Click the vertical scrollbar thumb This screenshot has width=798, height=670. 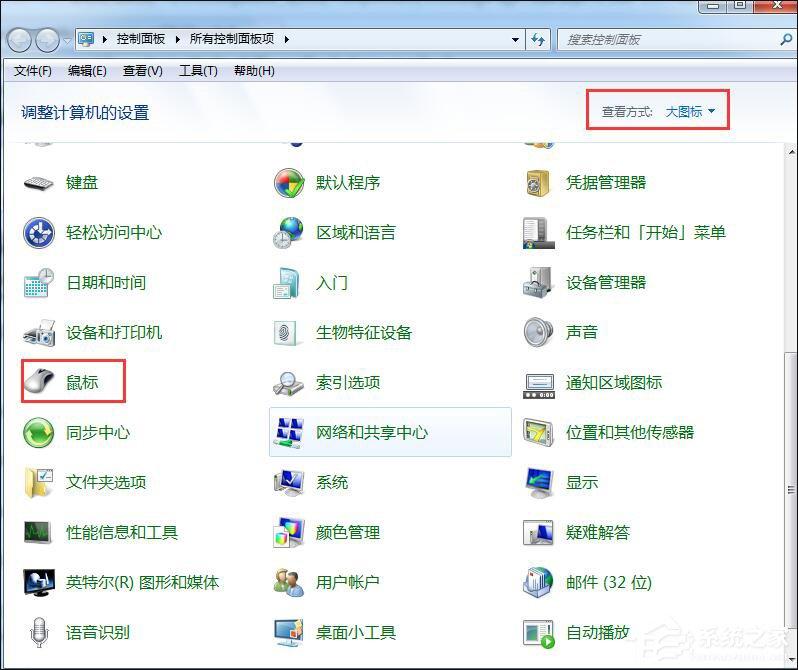pyautogui.click(x=791, y=489)
